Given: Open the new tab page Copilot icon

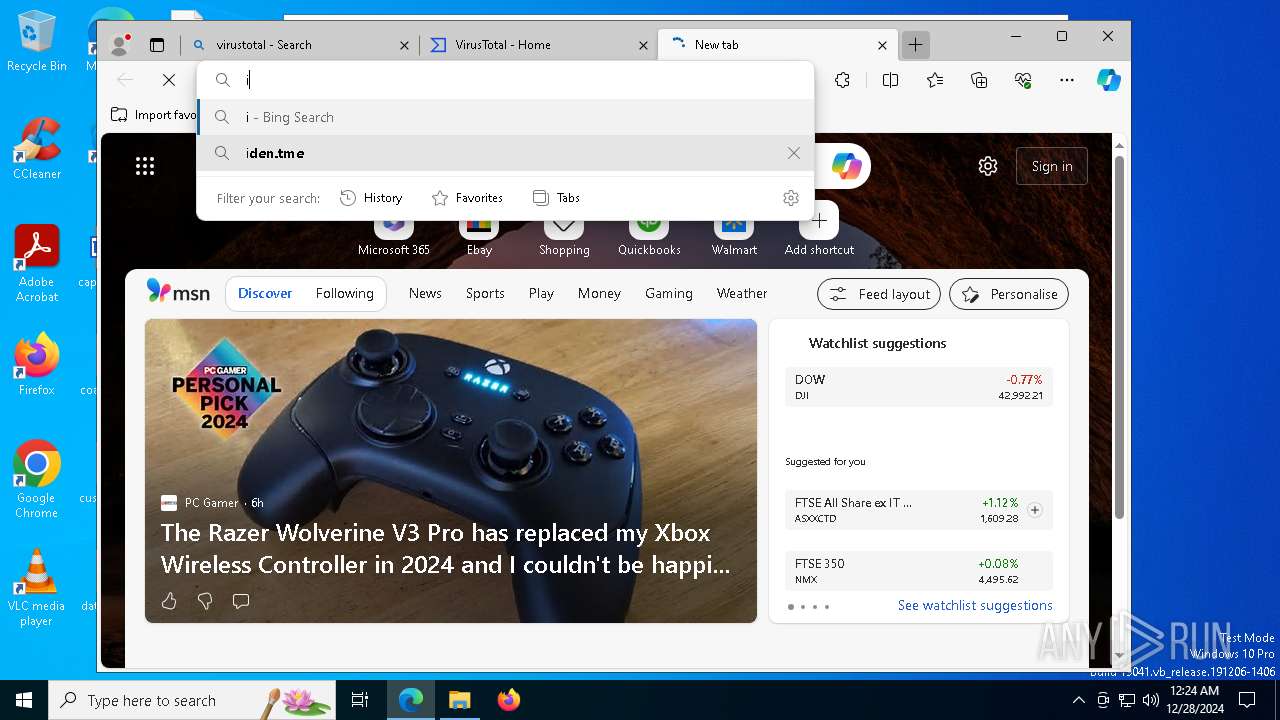Looking at the screenshot, I should [846, 166].
